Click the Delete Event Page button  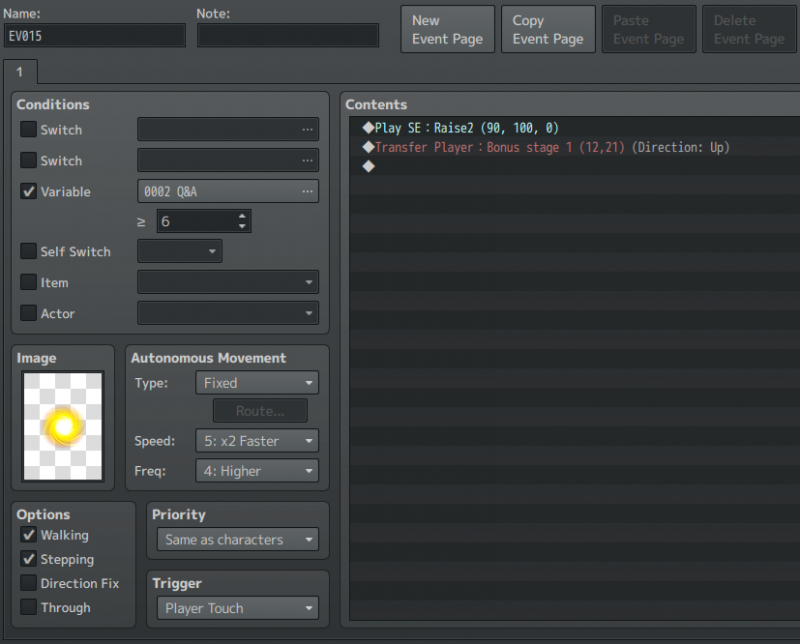[749, 30]
